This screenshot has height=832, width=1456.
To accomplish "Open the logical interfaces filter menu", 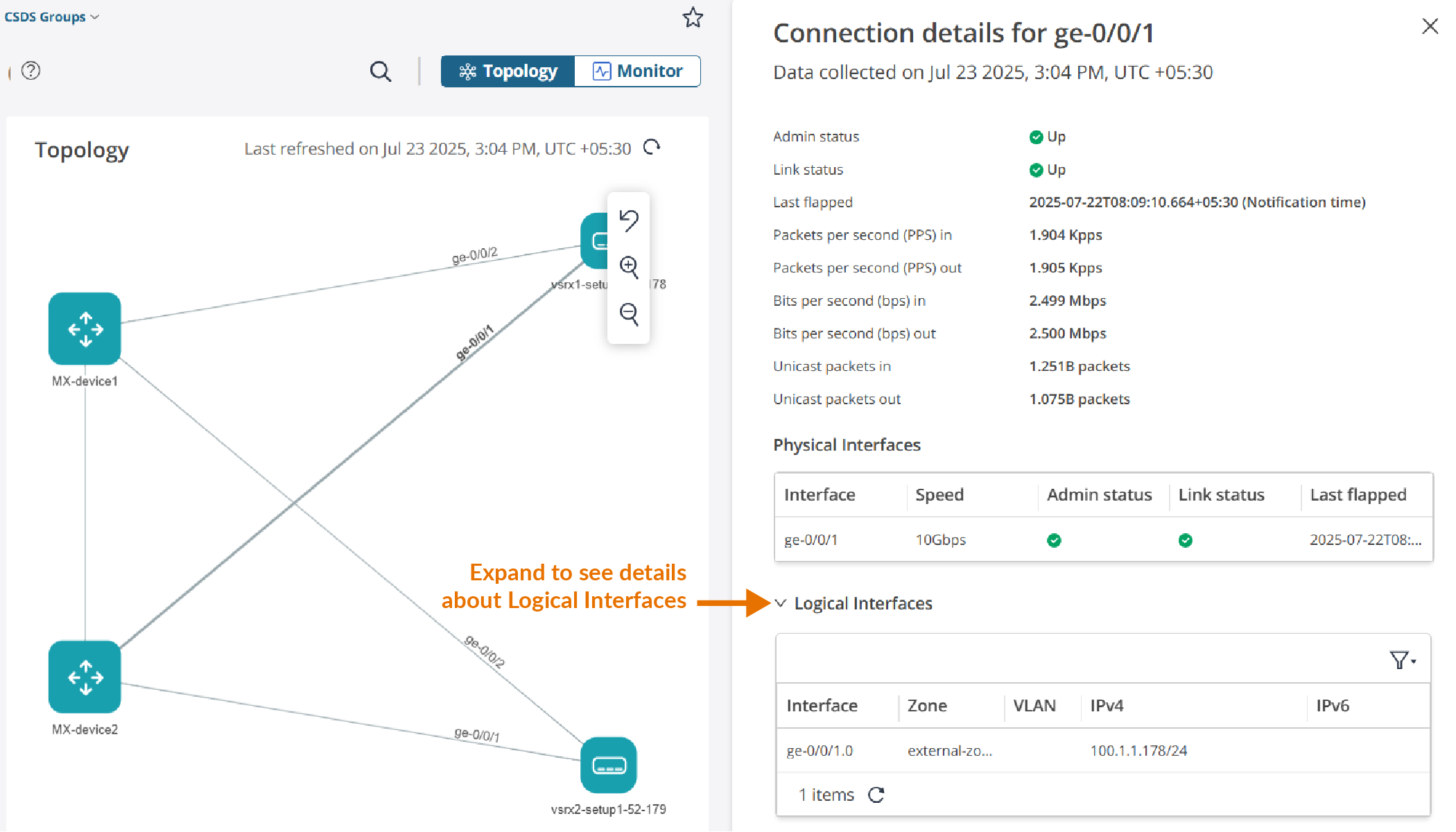I will [1402, 660].
